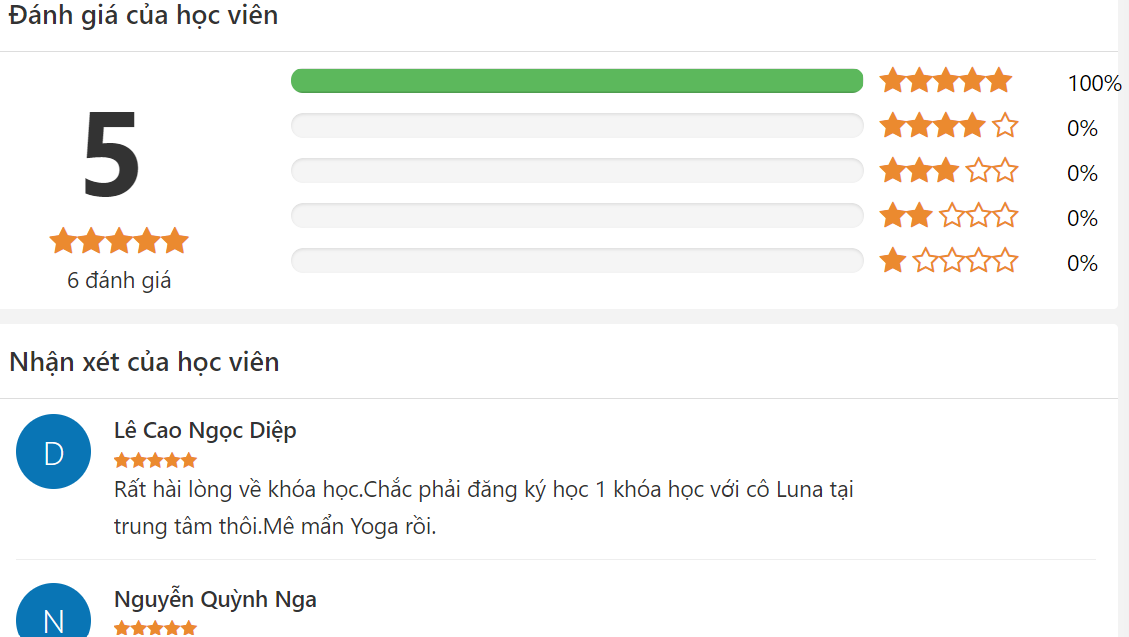
Task: Click the reviewer name Lê Cao Ngọc Diệp
Action: (204, 430)
